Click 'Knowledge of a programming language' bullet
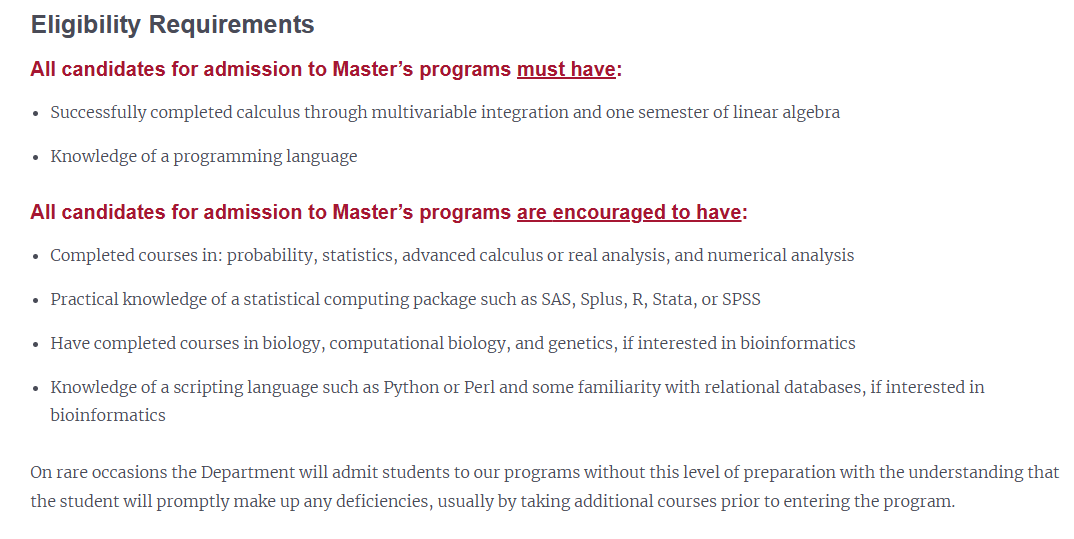The width and height of the screenshot is (1074, 539). click(x=203, y=156)
